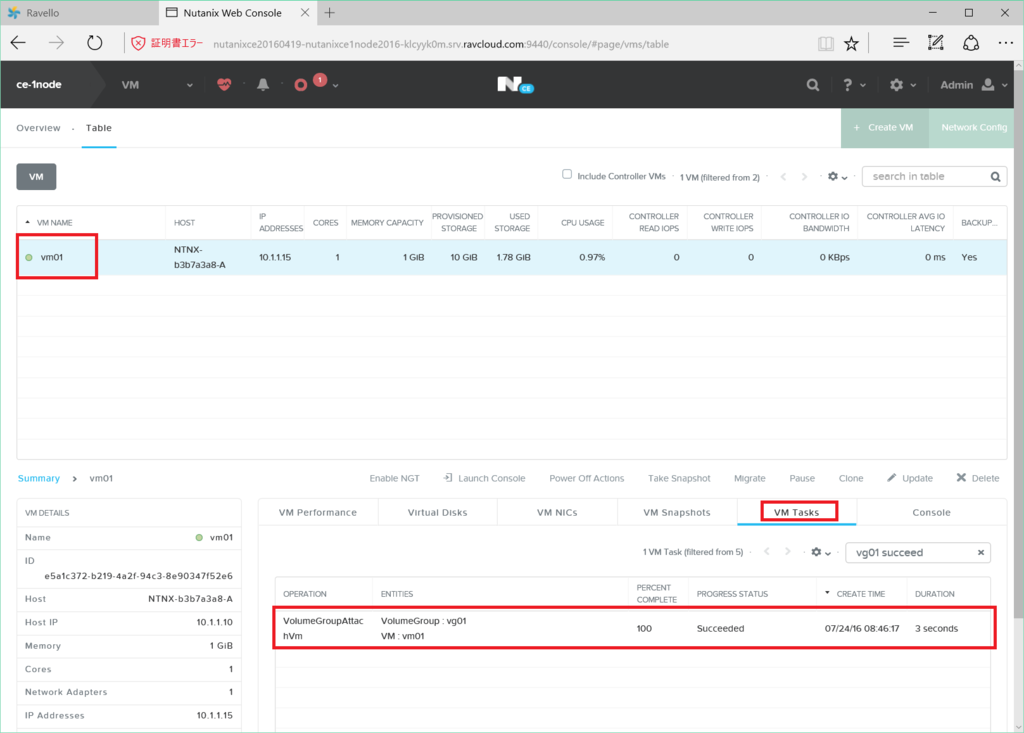The width and height of the screenshot is (1024, 733).
Task: Click the search magnifier in table field
Action: 995,176
